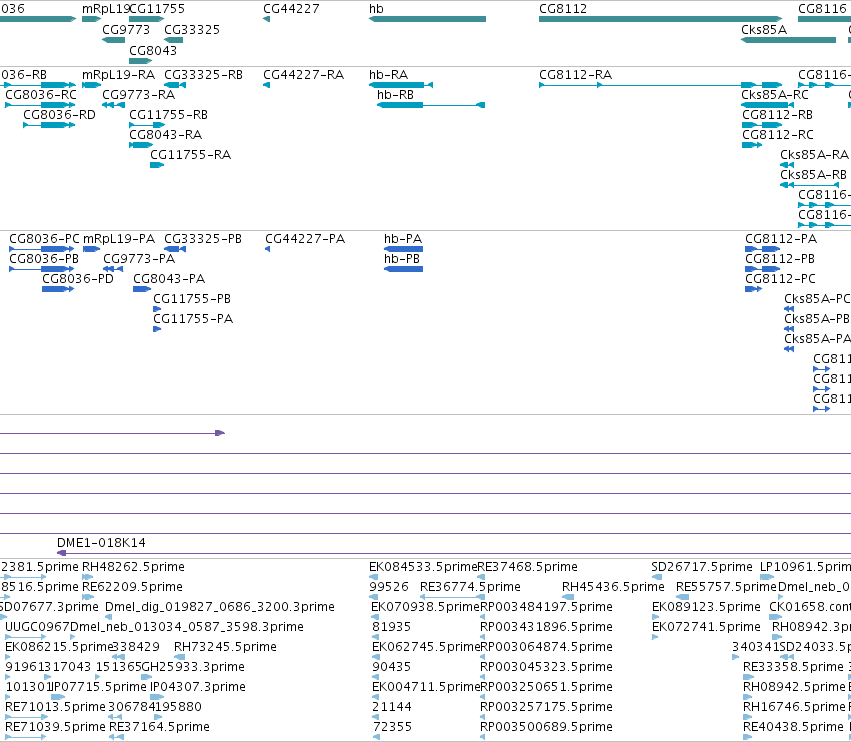Click the Cks85A-RB transcript label

(x=814, y=175)
